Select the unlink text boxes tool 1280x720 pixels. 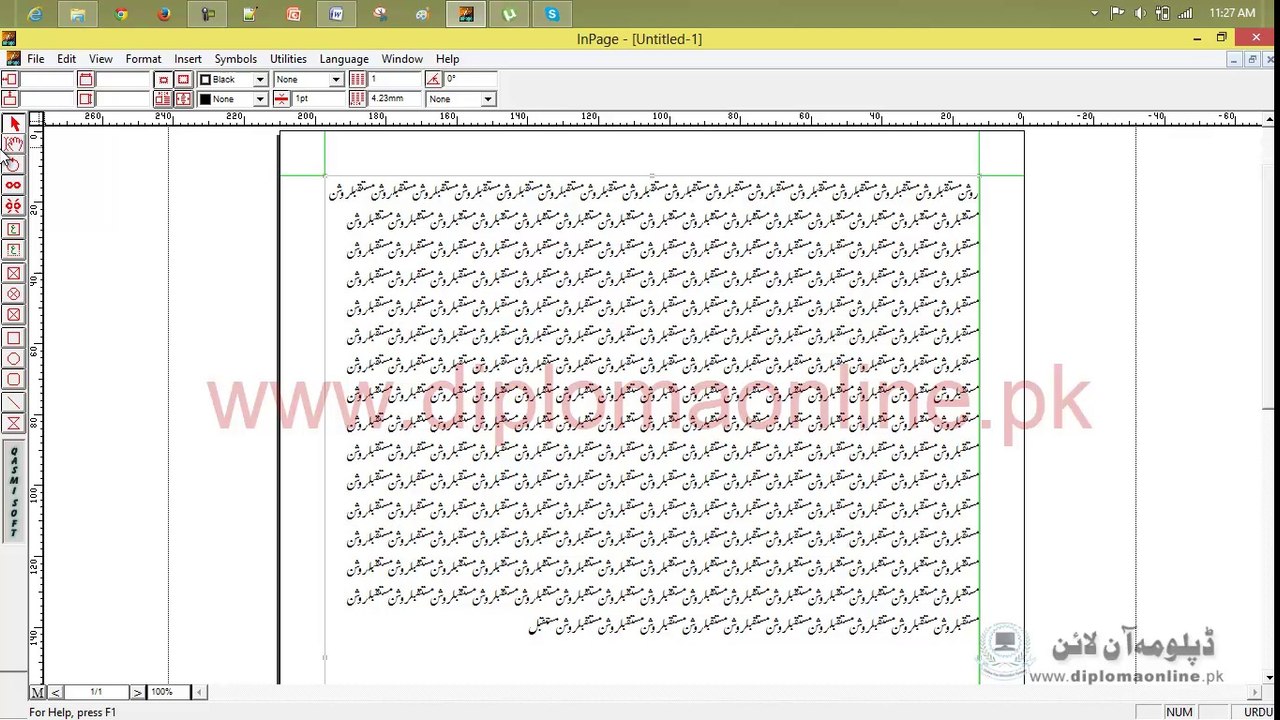pos(14,206)
